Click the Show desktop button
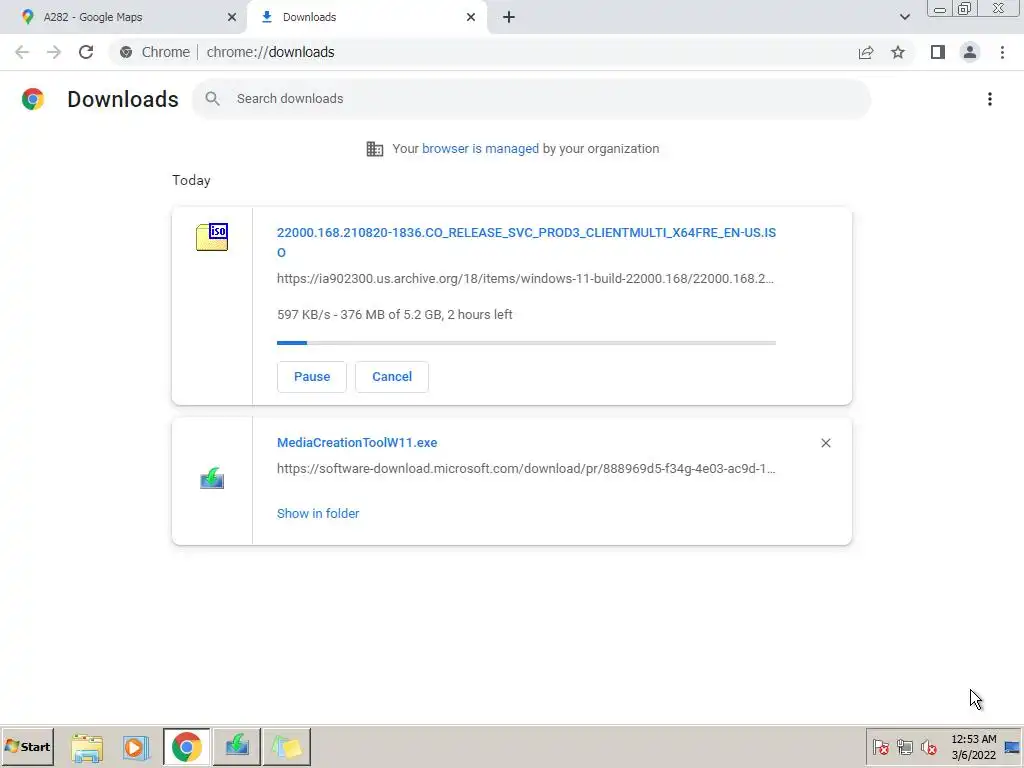 pos(1013,746)
